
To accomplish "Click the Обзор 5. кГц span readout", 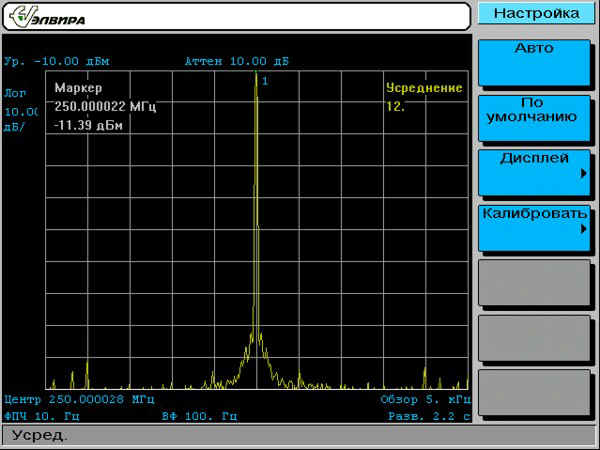I will (x=423, y=399).
